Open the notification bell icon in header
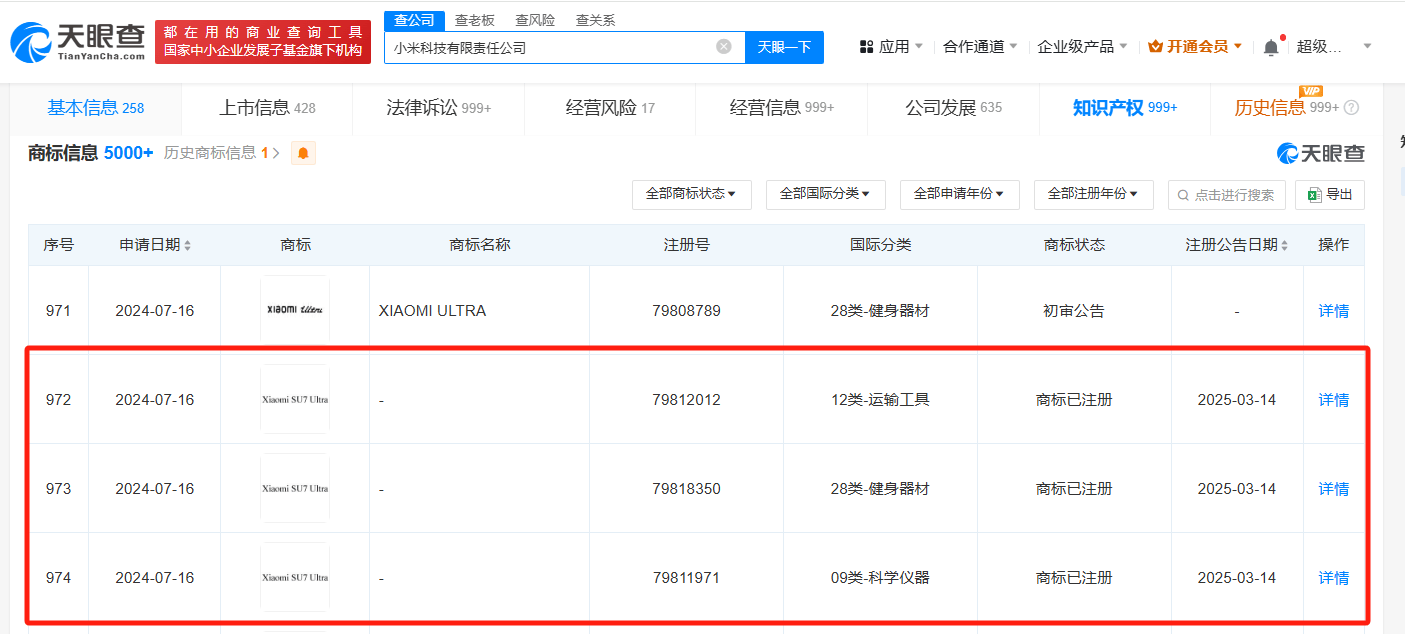 coord(1271,46)
